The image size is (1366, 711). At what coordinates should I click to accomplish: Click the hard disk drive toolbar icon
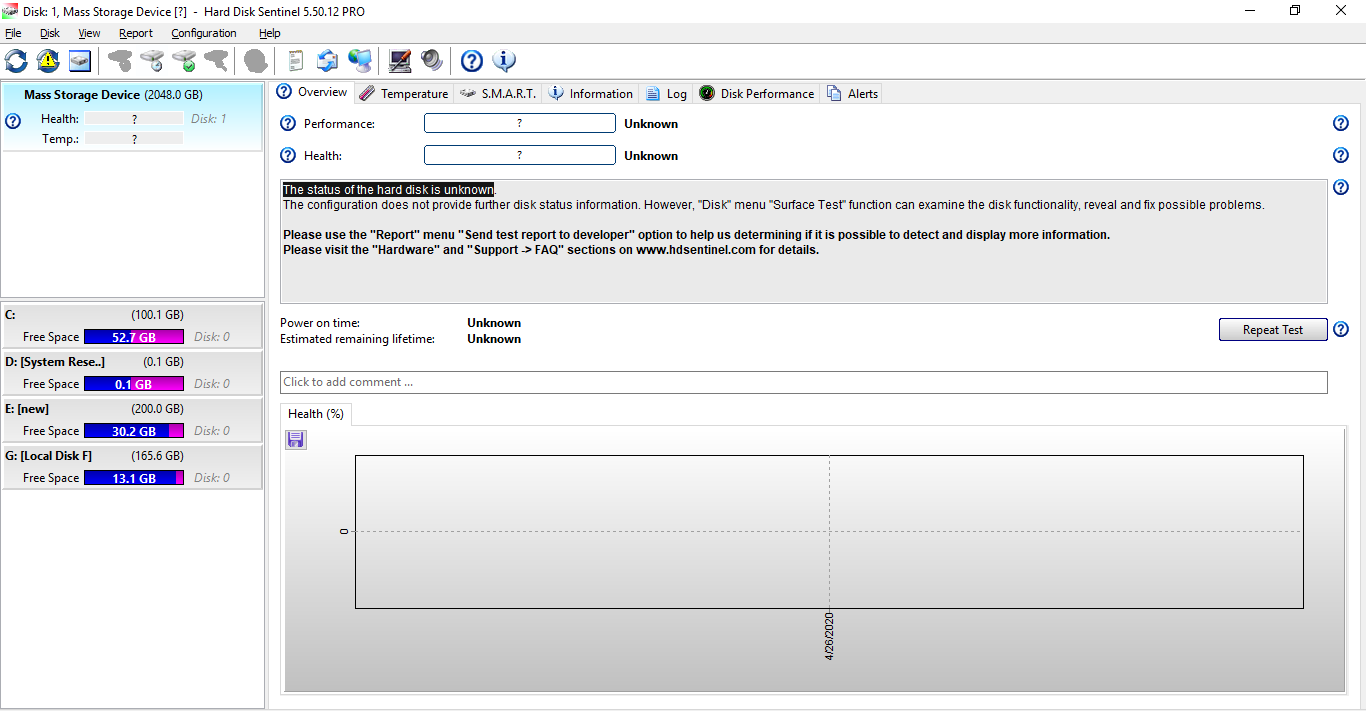coord(80,61)
